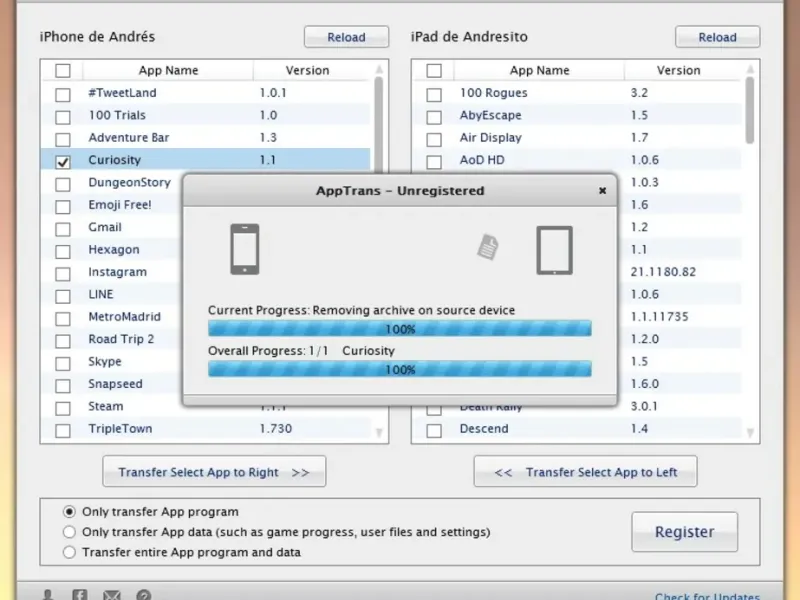Check the 100 Trials checkbox
Screen dimensions: 800x600
[x=63, y=117]
